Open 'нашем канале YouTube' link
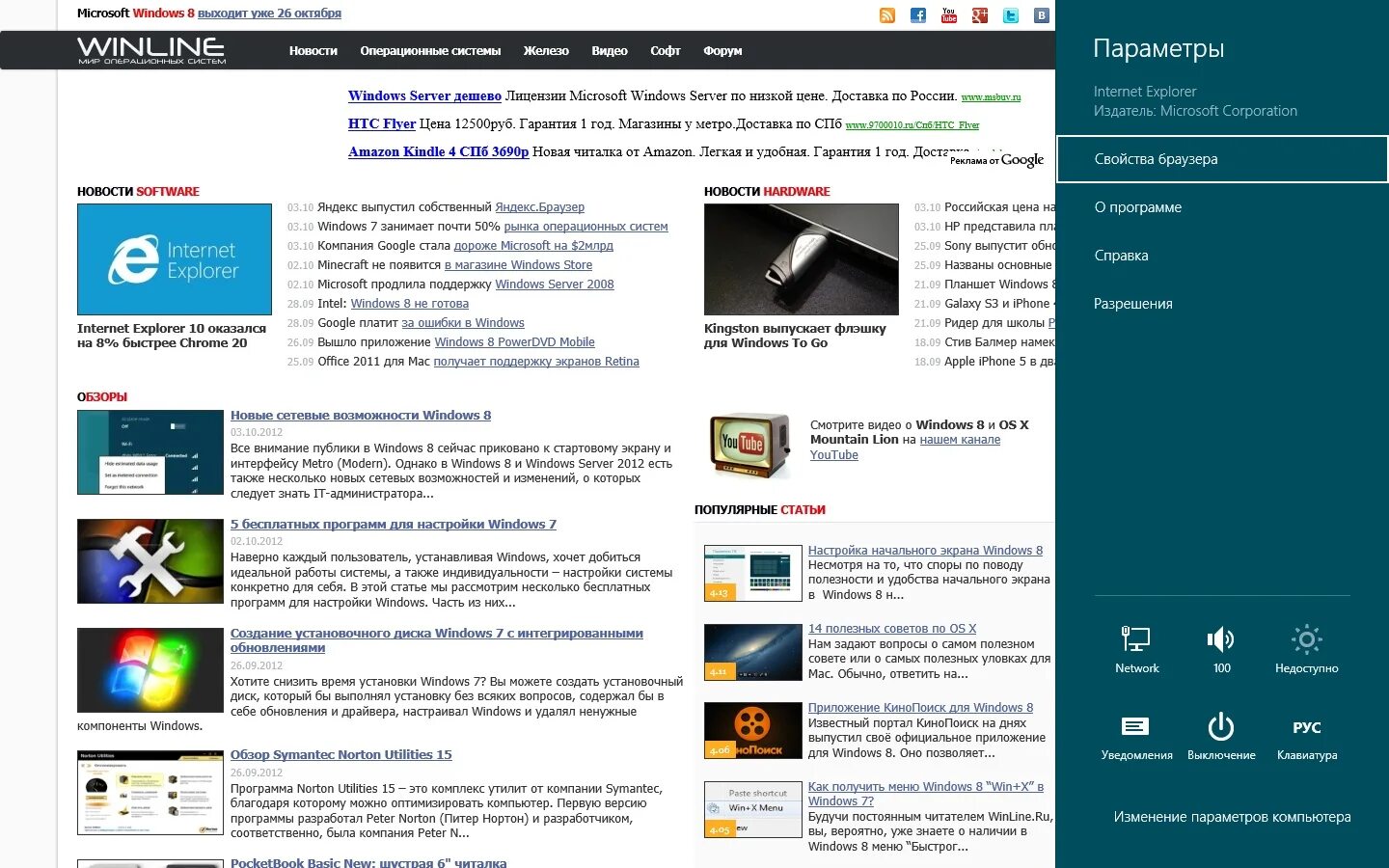Viewport: 1389px width, 868px height. (x=905, y=448)
